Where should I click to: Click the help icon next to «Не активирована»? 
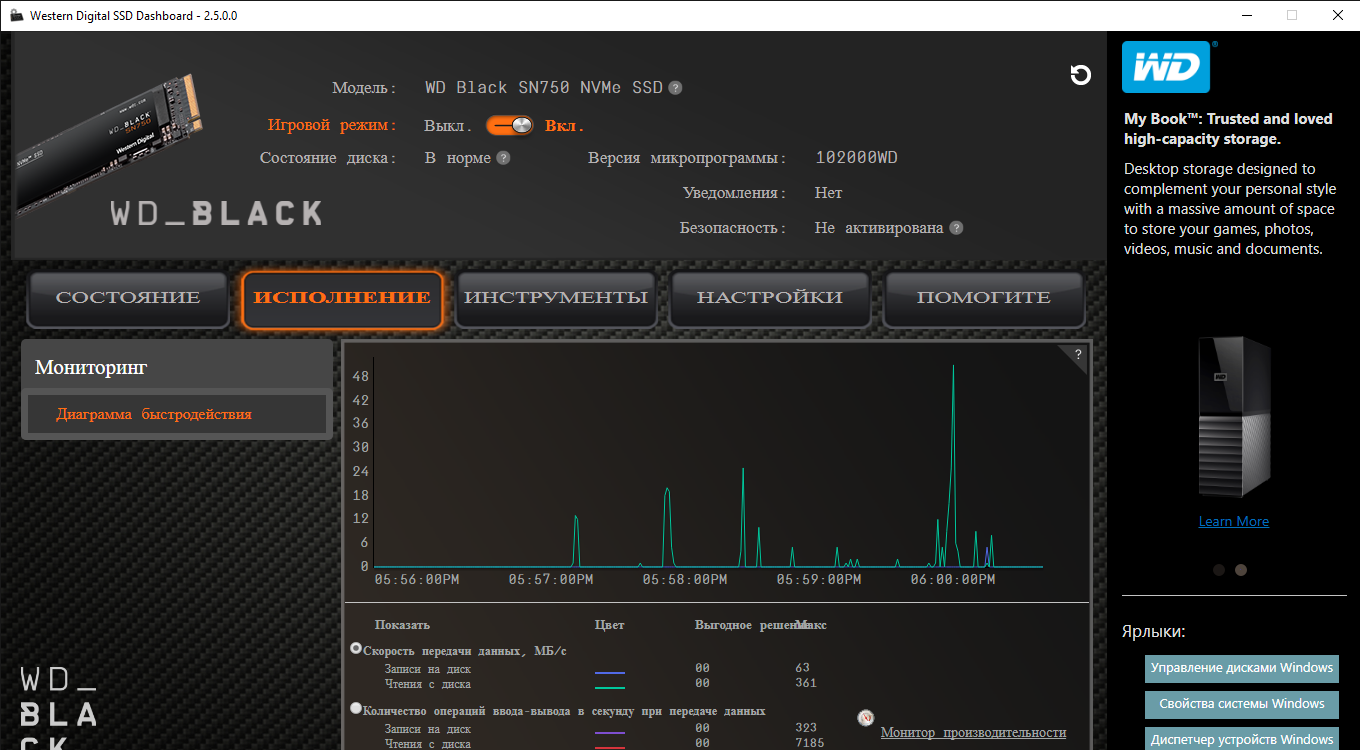tap(956, 228)
